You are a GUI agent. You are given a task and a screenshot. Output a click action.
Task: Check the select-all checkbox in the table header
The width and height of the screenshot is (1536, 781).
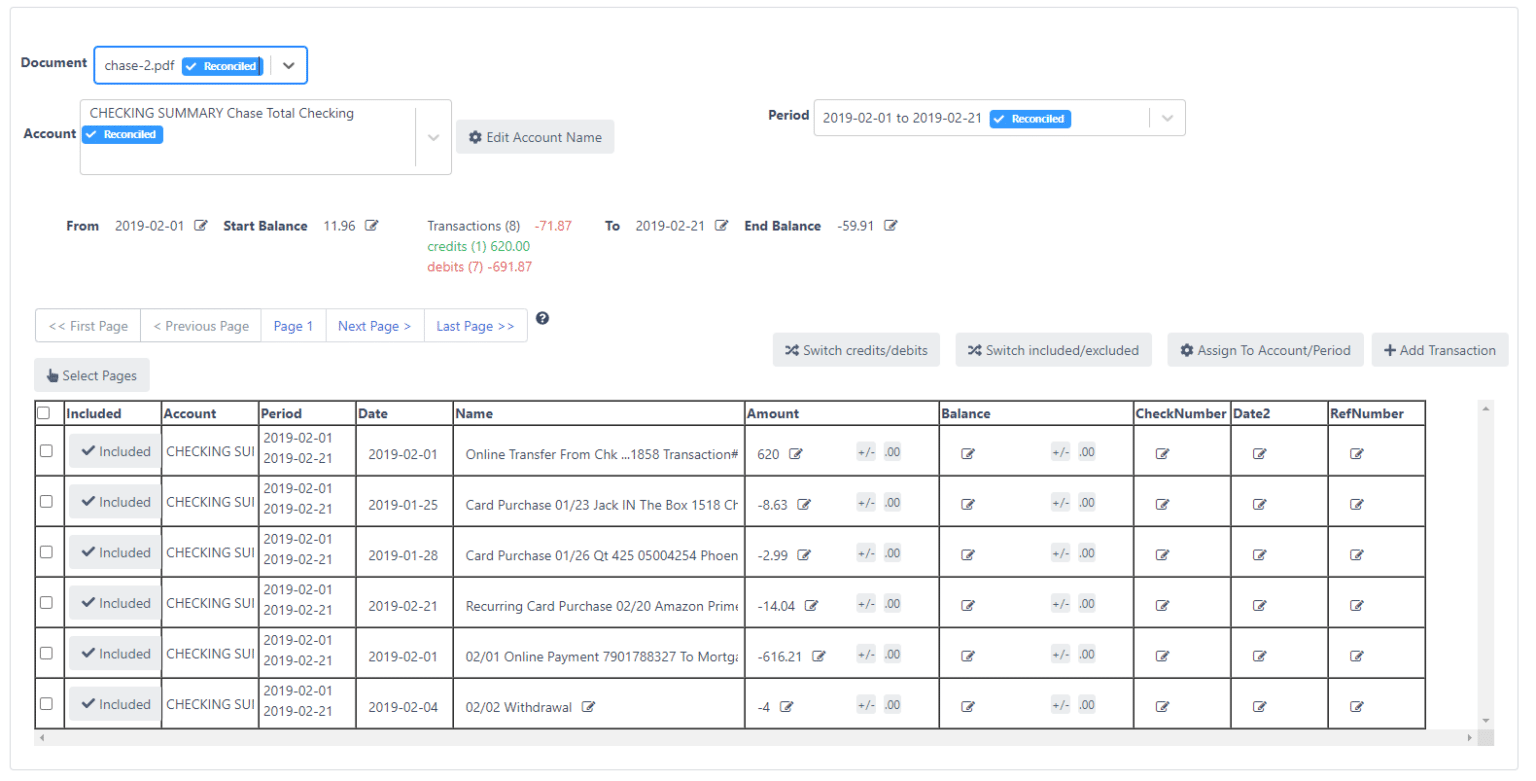click(46, 412)
